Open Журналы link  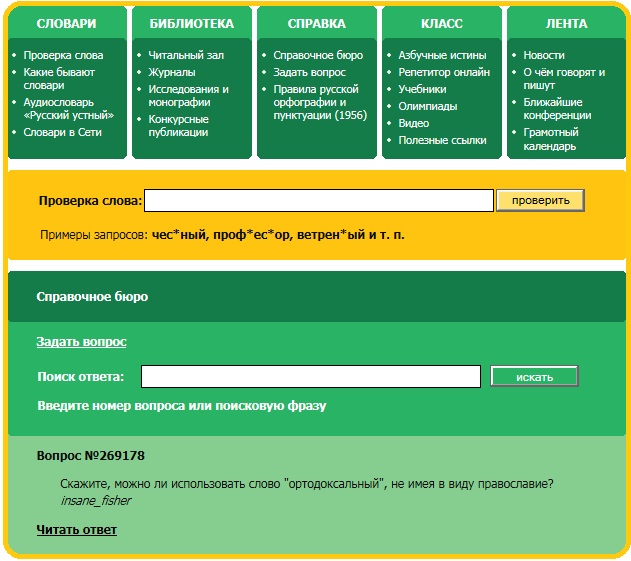pyautogui.click(x=172, y=72)
